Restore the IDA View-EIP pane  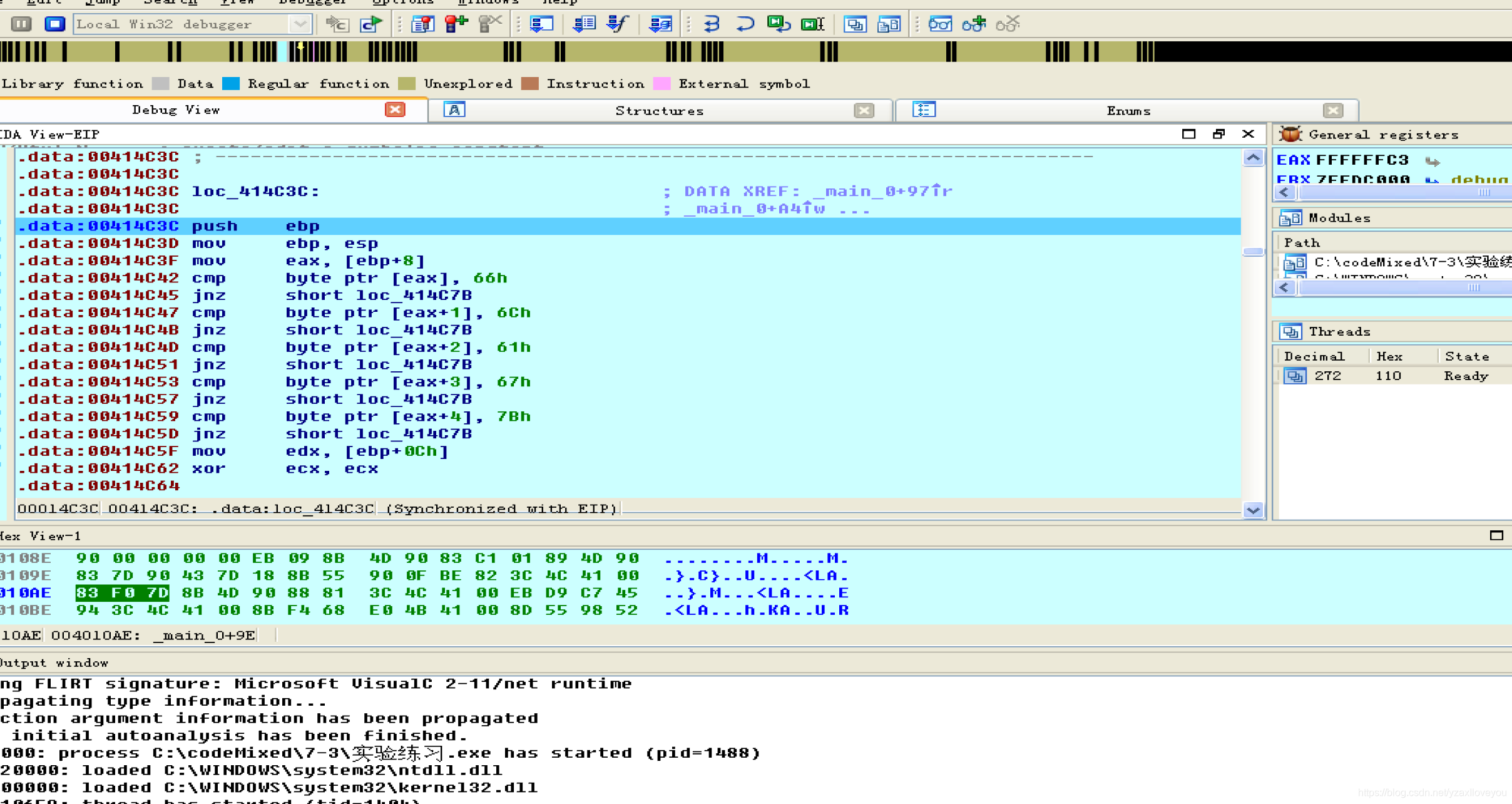pyautogui.click(x=1218, y=134)
